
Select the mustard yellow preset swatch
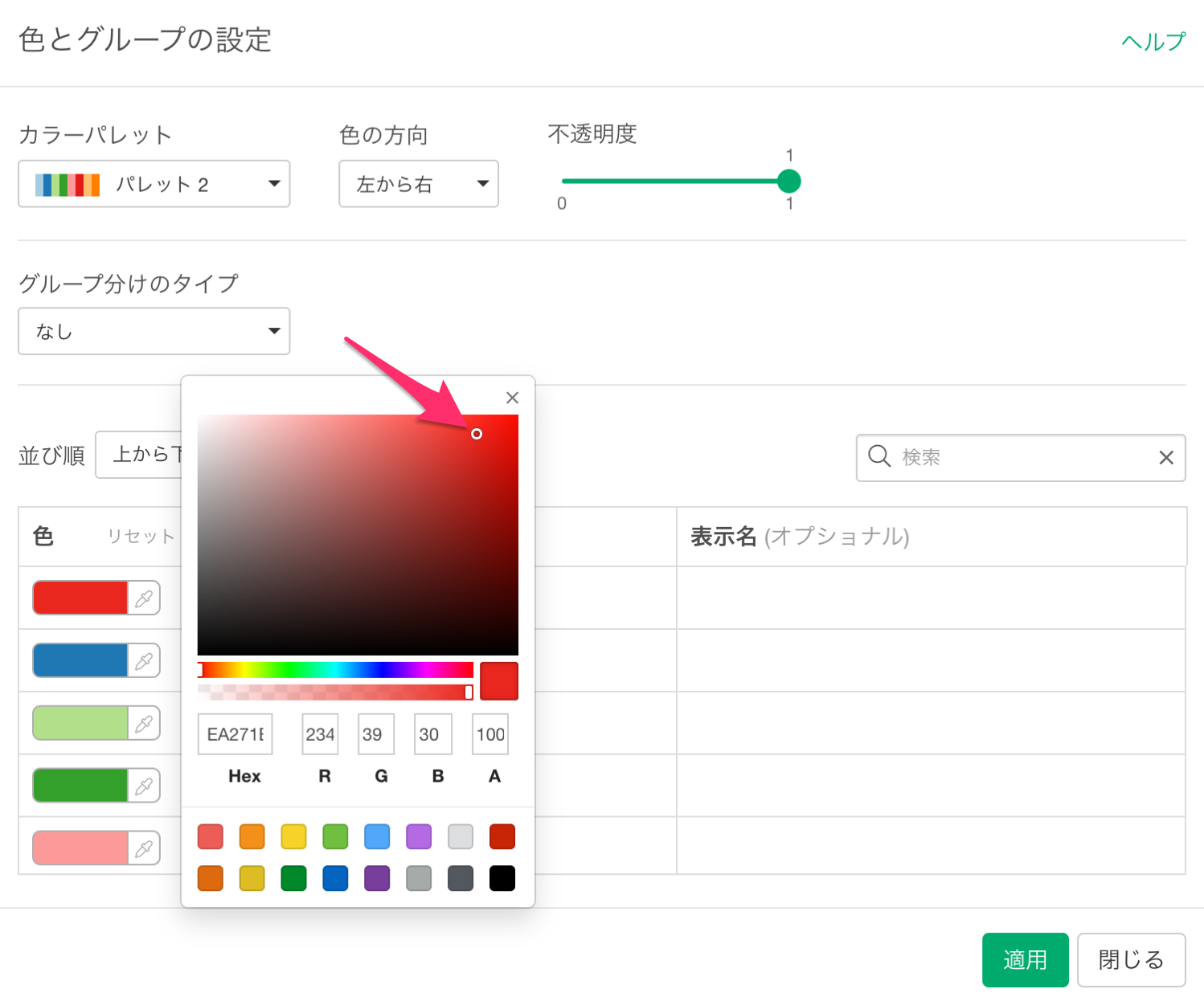coord(252,878)
